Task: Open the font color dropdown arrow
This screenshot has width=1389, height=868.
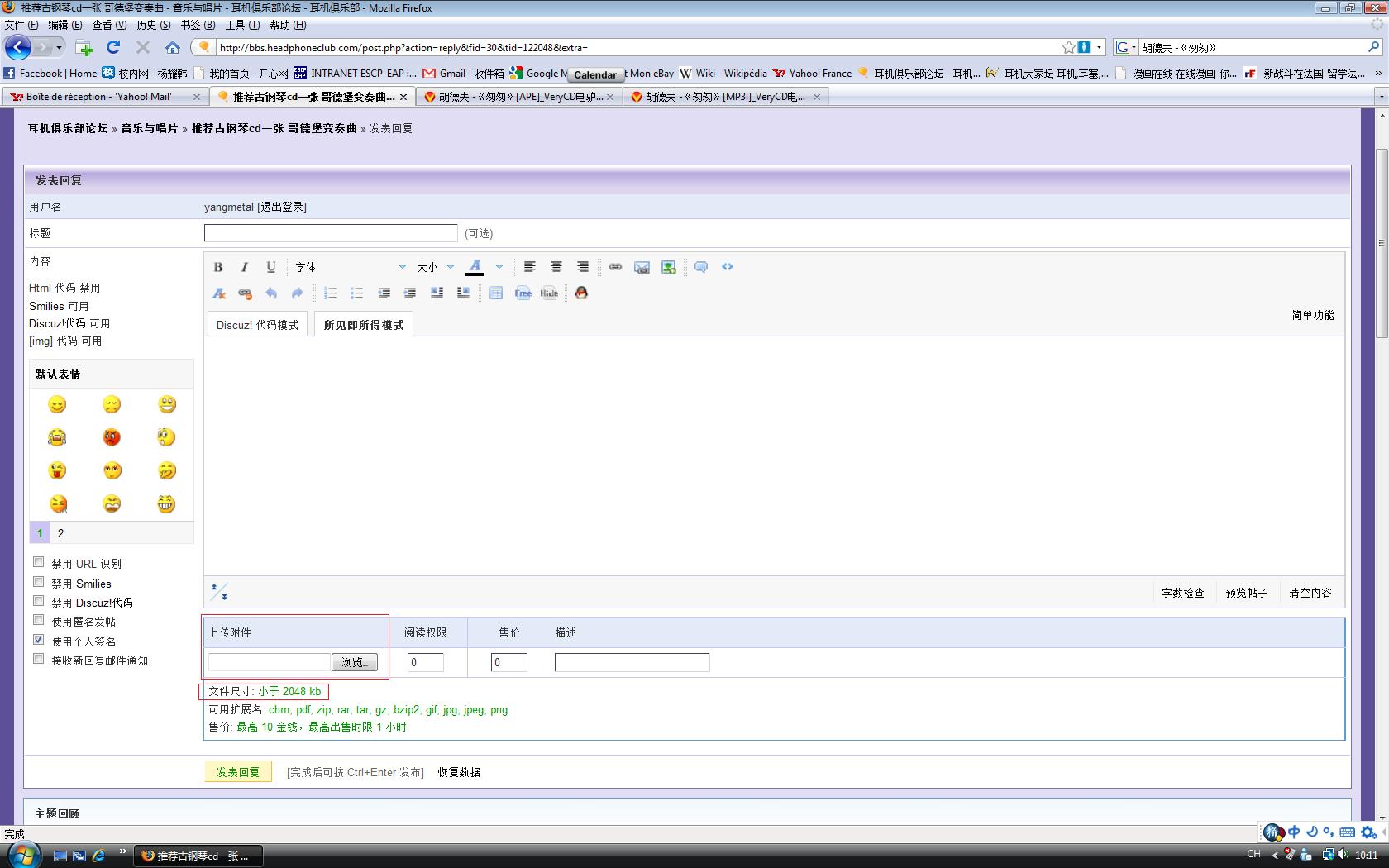Action: click(x=499, y=267)
